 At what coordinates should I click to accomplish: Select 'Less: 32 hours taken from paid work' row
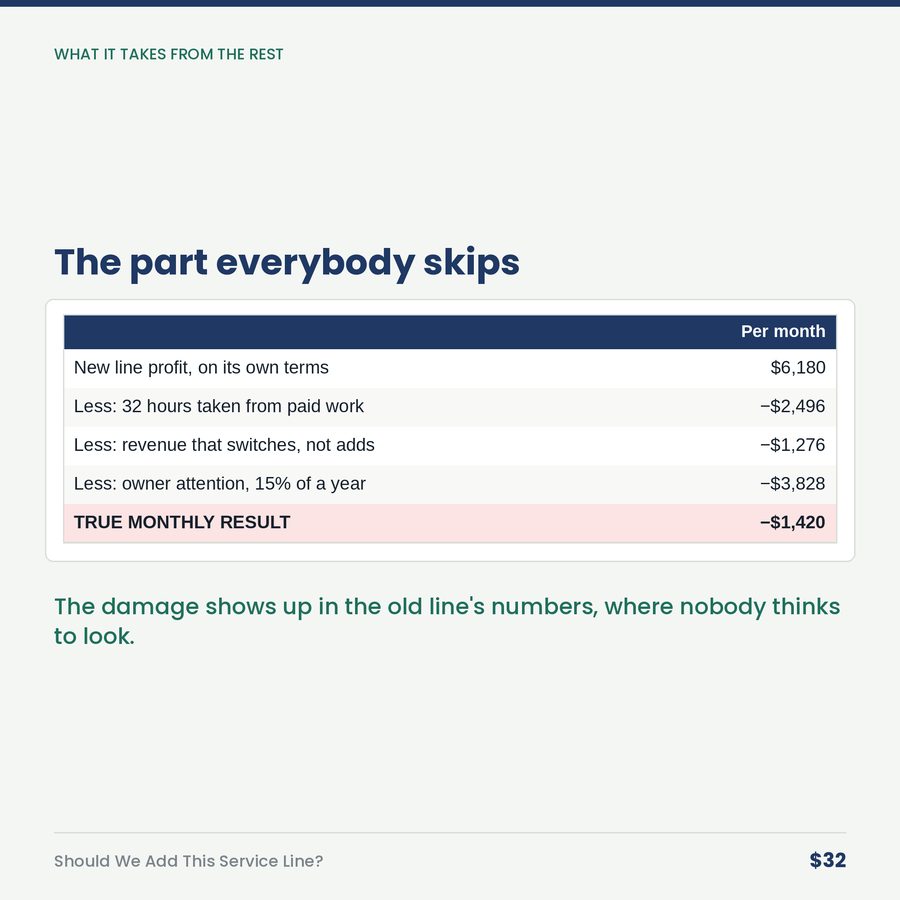pos(450,406)
